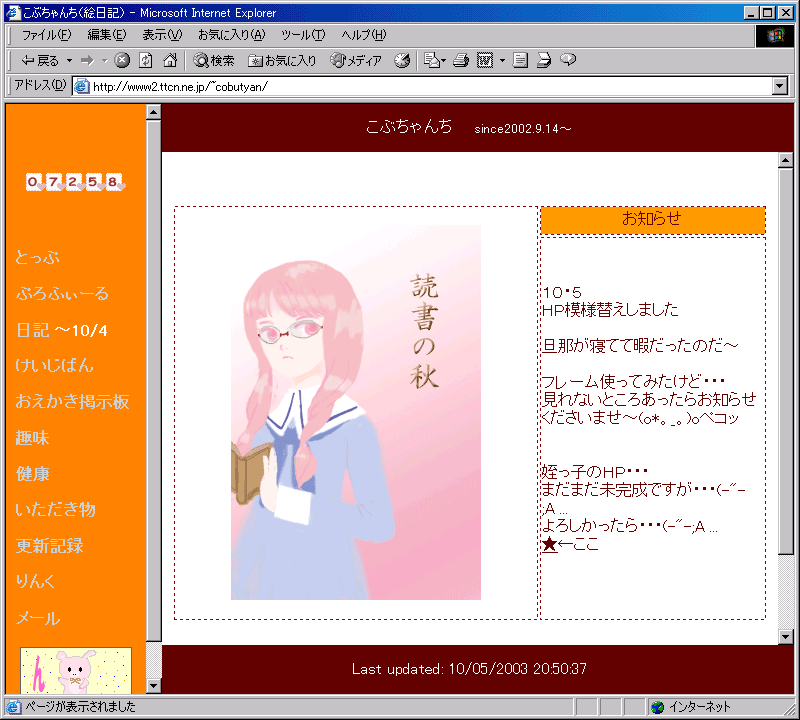Viewport: 800px width, 720px height.
Task: Click the since2002.9.14～ header text
Action: click(x=522, y=129)
